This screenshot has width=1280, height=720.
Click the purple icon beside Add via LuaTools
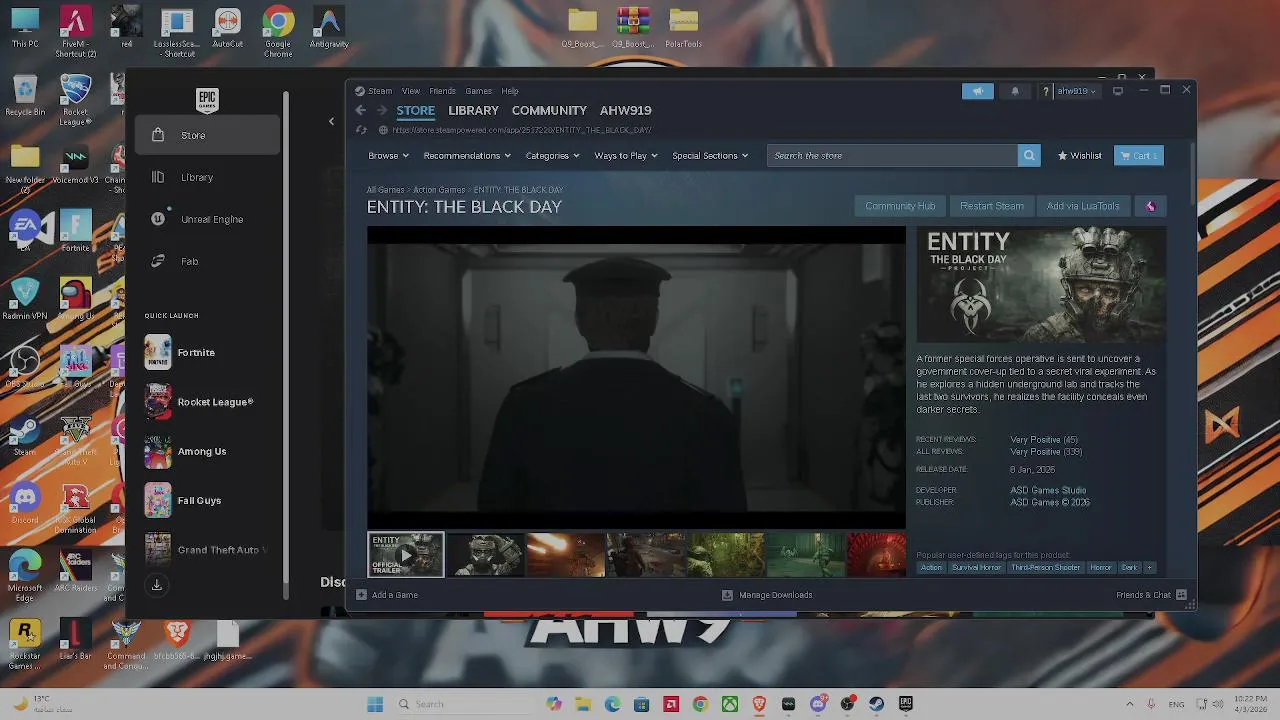[x=1150, y=206]
